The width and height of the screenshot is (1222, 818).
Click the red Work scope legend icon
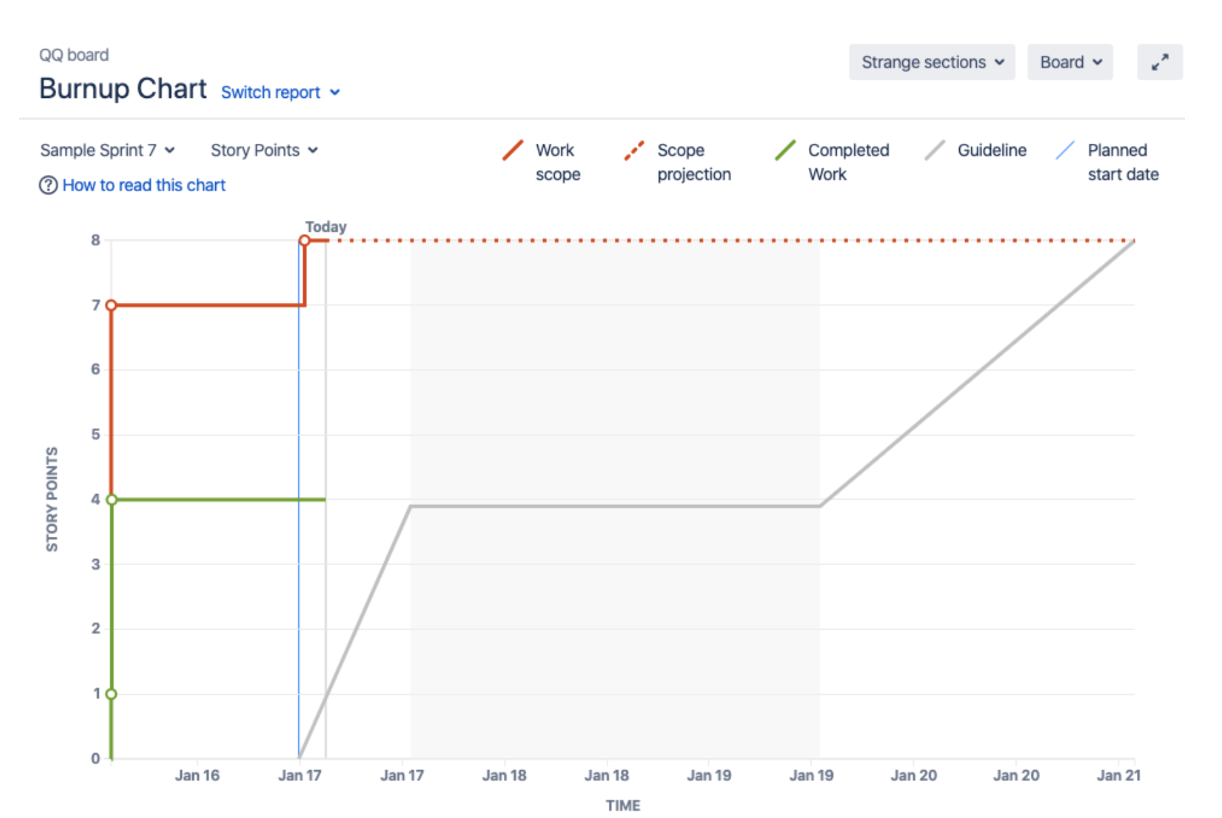[514, 151]
